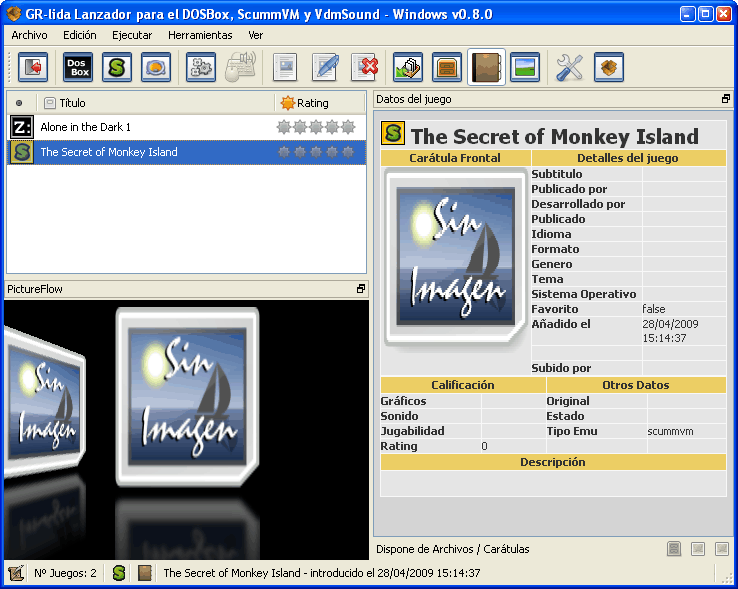Click last cover availability icon
This screenshot has width=738, height=589.
tap(722, 549)
